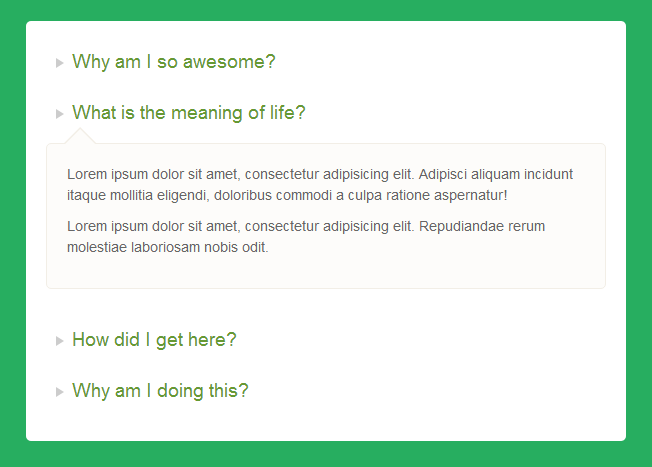The width and height of the screenshot is (652, 467).
Task: Click the word 'Repudiandae' in the answer
Action: pyautogui.click(x=461, y=226)
